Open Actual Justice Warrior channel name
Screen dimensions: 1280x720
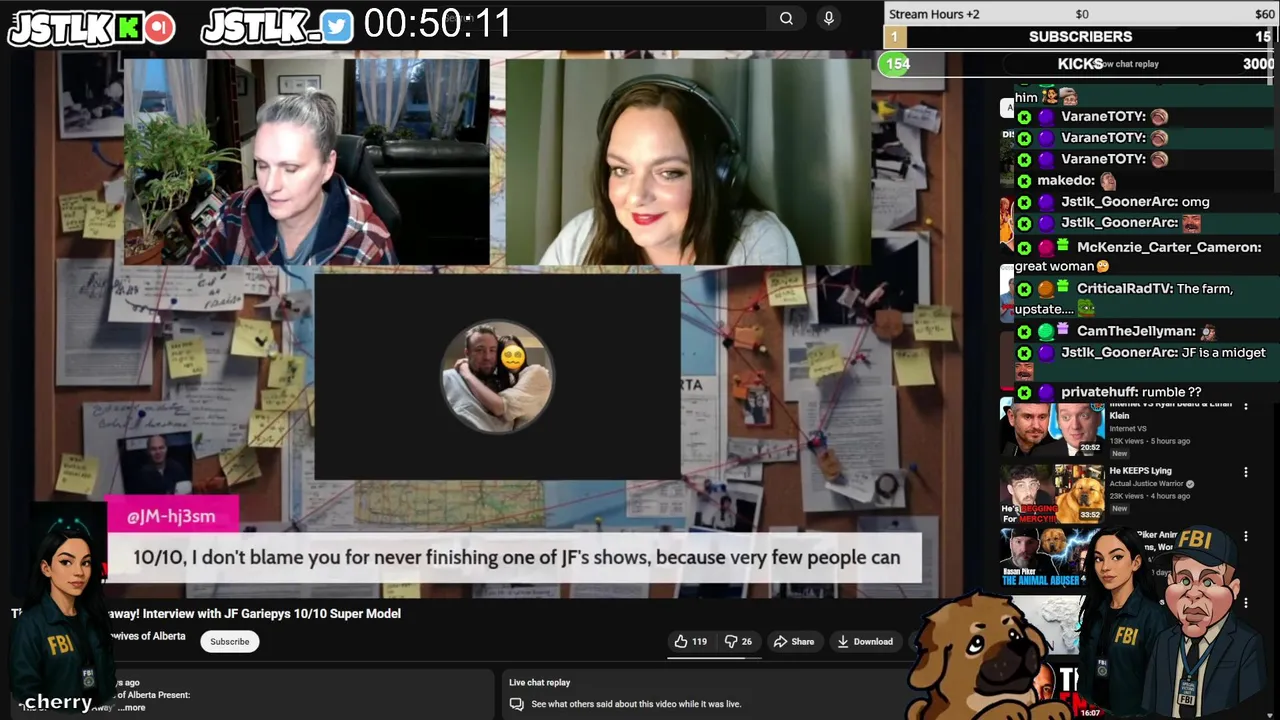tap(1146, 484)
